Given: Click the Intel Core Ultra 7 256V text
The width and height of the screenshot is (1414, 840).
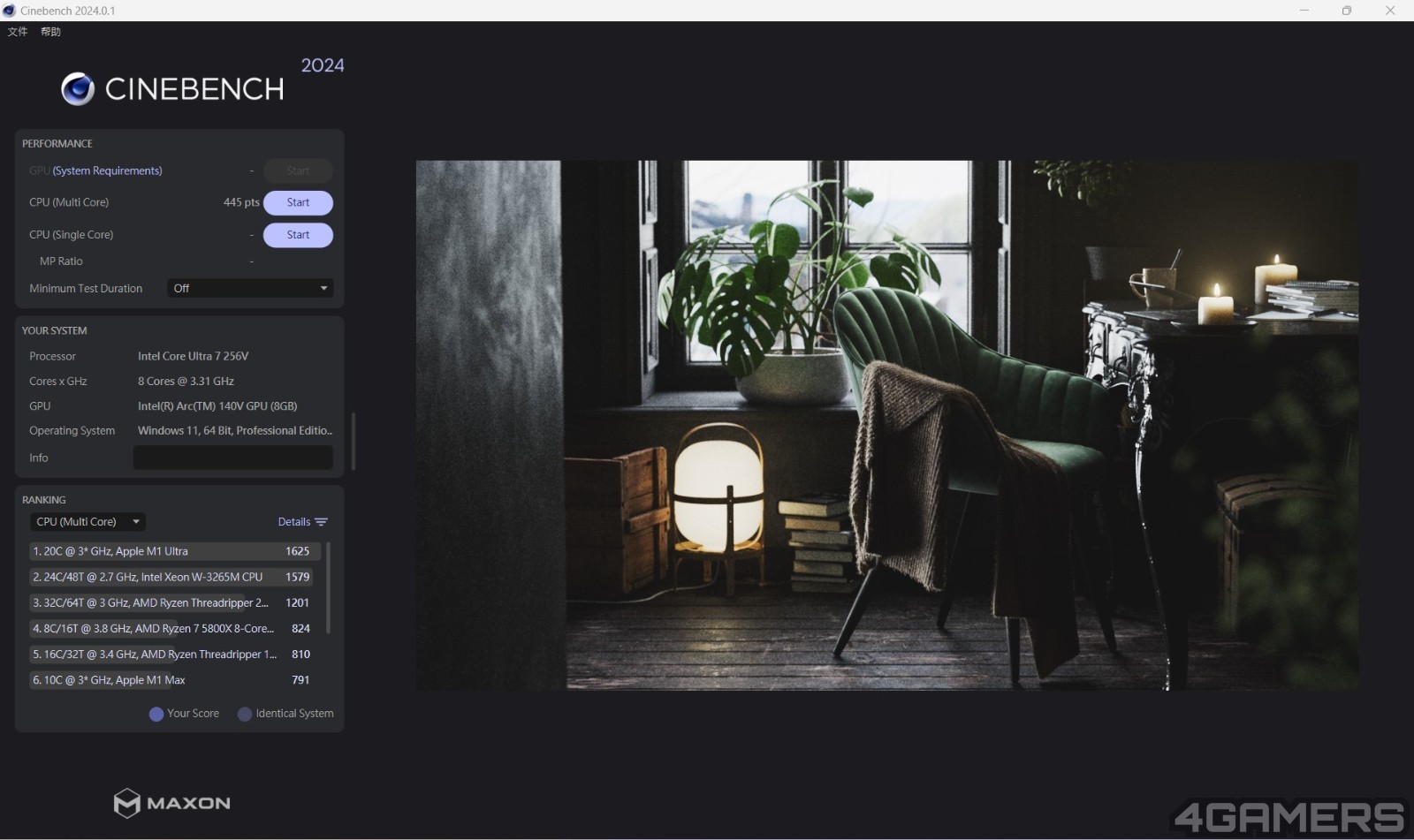Looking at the screenshot, I should [x=193, y=356].
